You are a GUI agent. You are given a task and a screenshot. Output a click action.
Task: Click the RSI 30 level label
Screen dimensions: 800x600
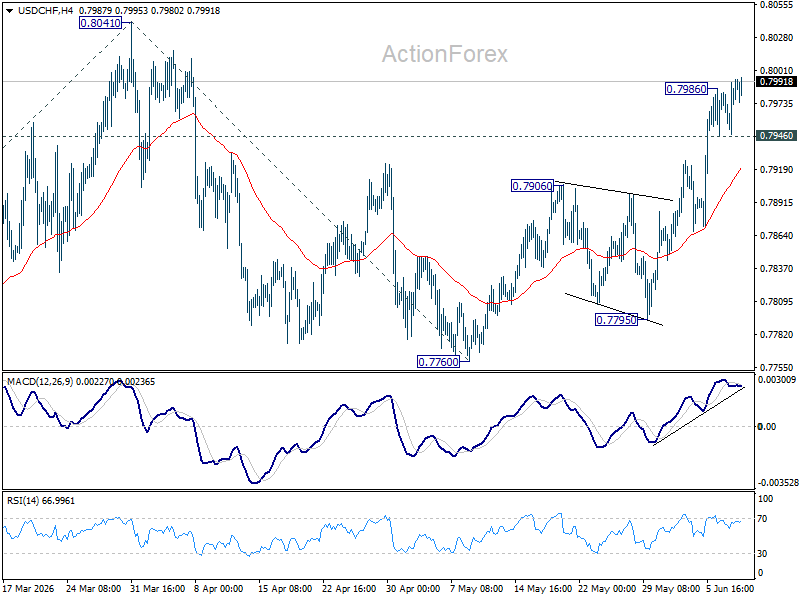762,554
